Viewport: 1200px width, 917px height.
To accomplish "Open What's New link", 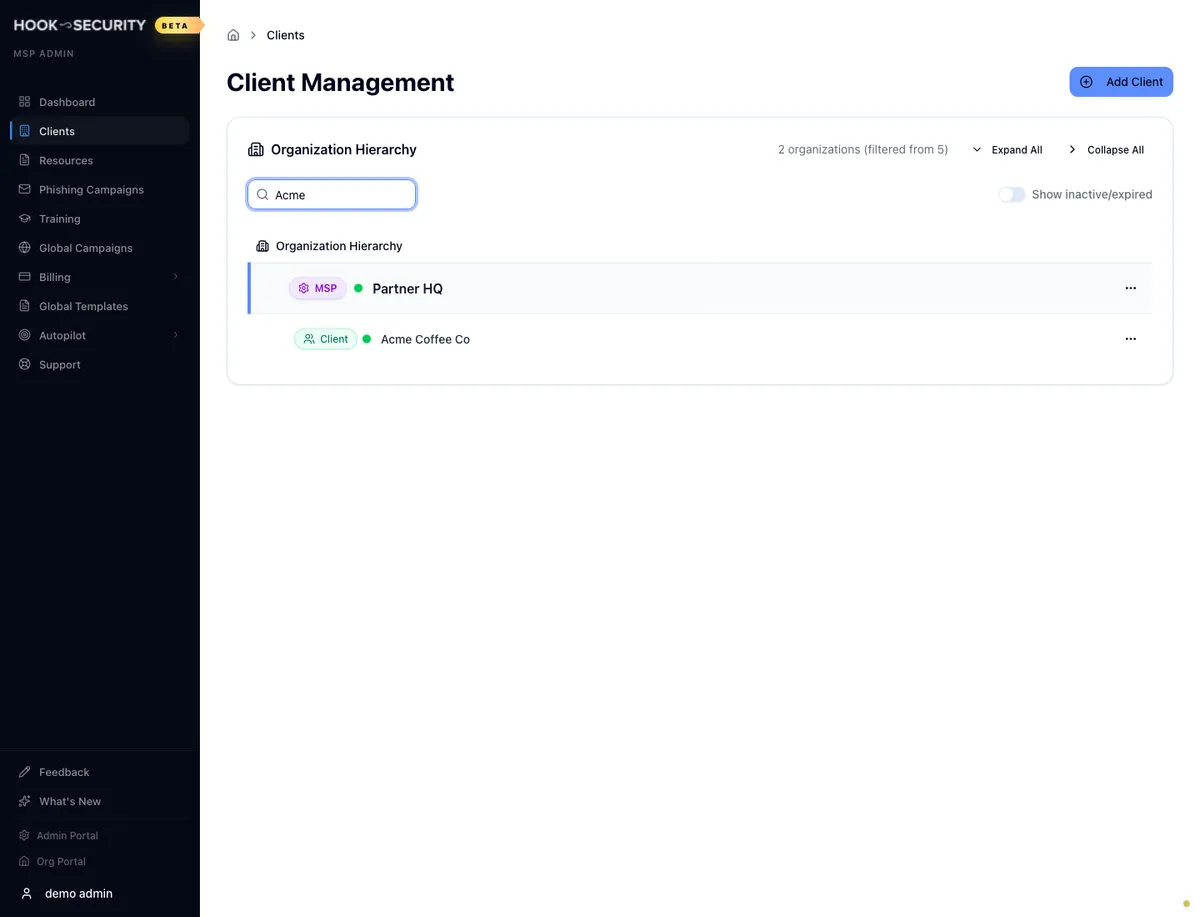I will tap(100, 801).
